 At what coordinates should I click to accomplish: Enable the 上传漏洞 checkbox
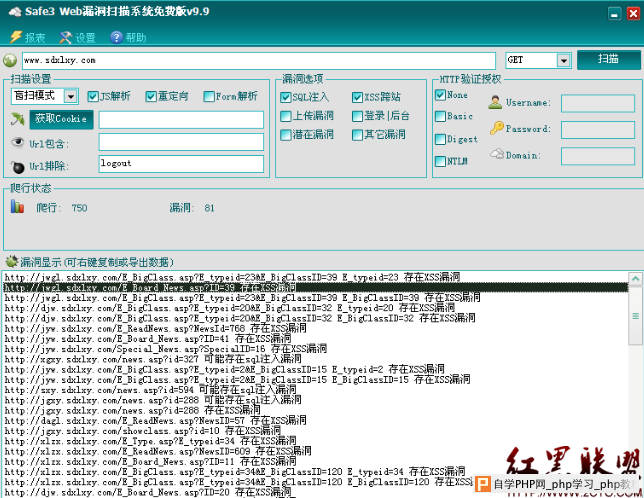(285, 116)
